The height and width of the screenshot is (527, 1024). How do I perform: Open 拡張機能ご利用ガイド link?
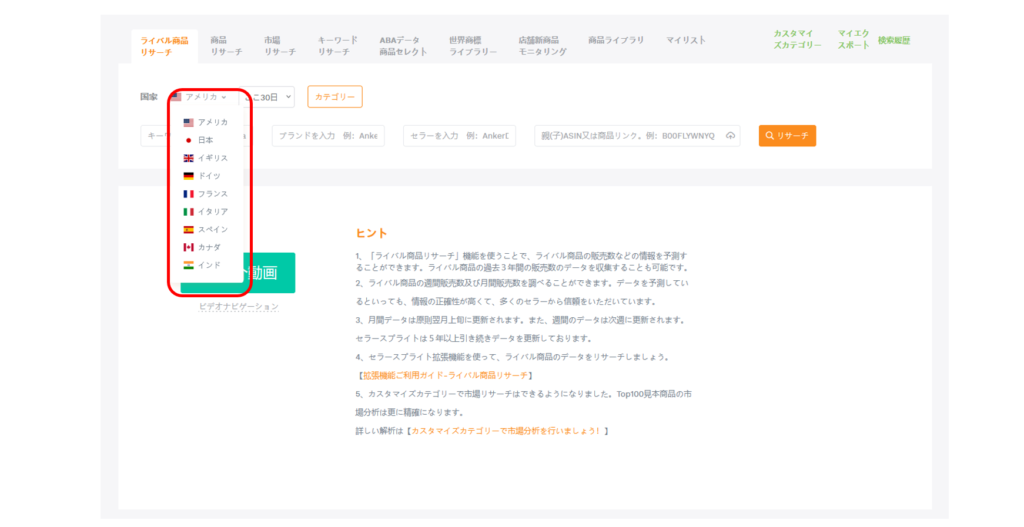tap(445, 375)
